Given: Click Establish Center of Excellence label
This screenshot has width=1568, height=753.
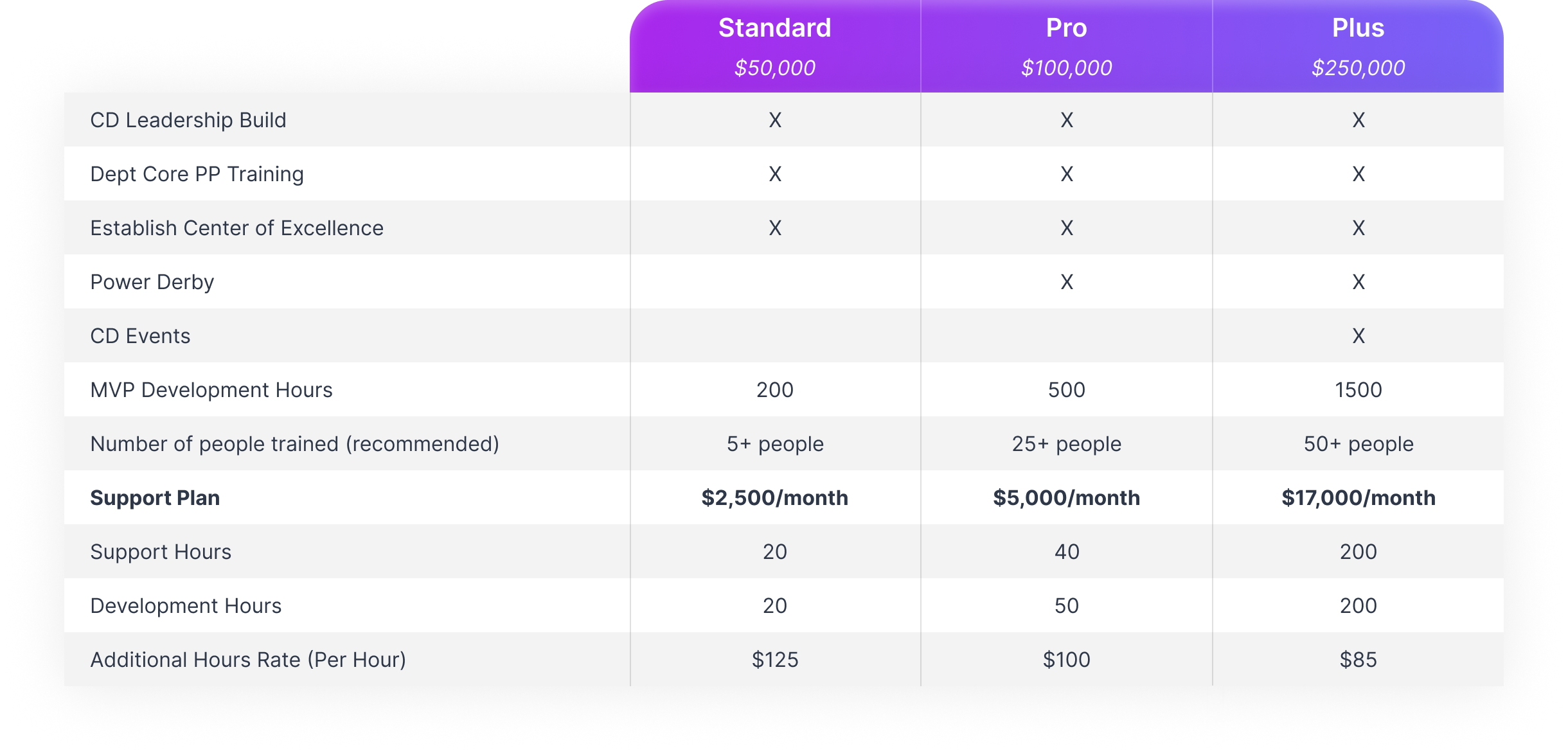Looking at the screenshot, I should point(236,227).
